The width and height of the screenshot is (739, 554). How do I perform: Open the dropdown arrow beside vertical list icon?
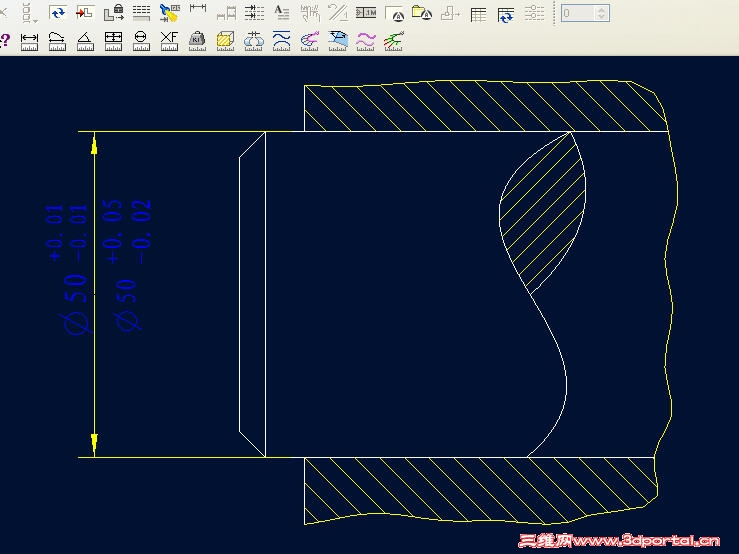(x=36, y=20)
